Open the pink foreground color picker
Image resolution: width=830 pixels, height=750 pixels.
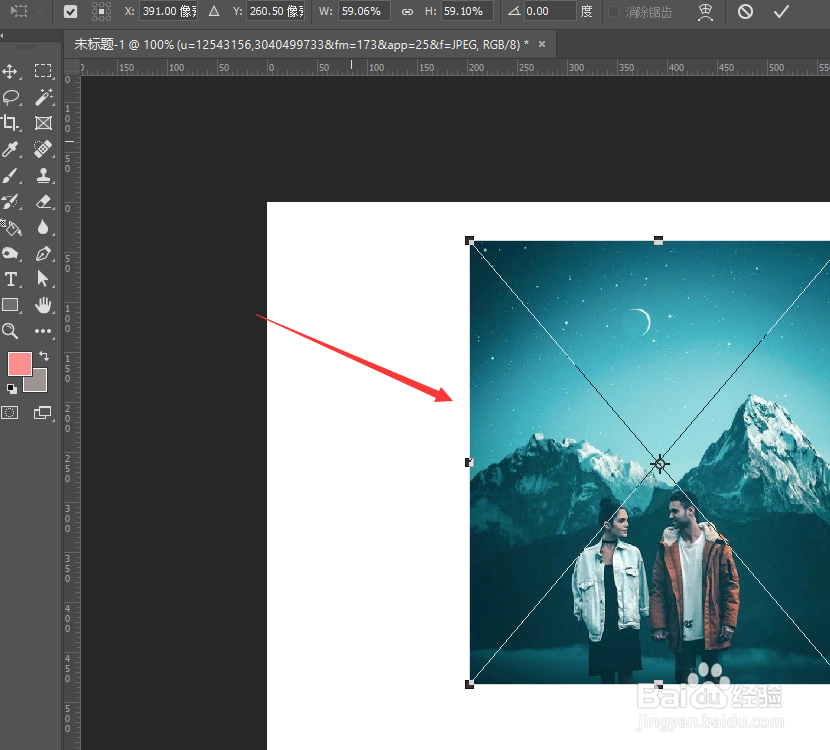(20, 364)
